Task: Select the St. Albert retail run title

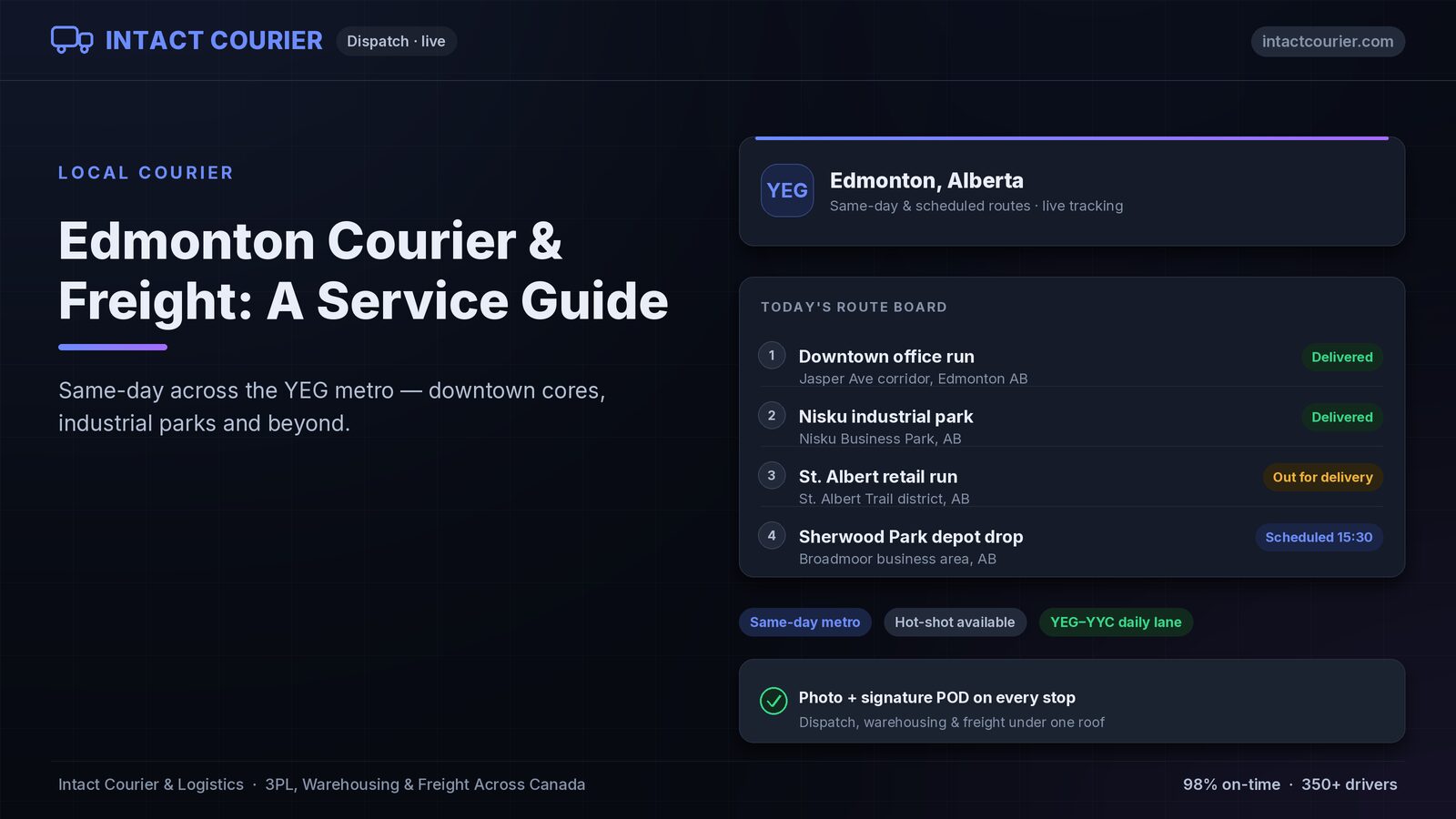Action: [878, 477]
